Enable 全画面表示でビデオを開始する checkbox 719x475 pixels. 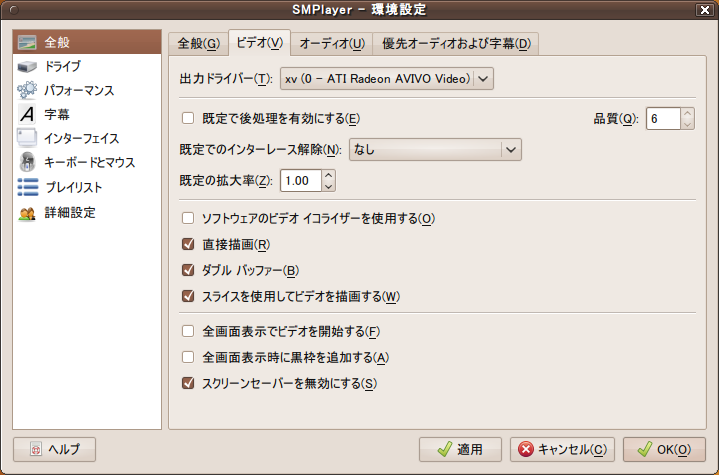[188, 331]
